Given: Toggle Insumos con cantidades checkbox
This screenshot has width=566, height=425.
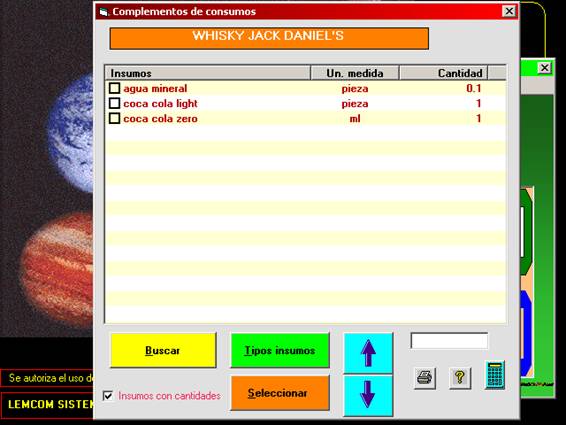Looking at the screenshot, I should [x=108, y=396].
